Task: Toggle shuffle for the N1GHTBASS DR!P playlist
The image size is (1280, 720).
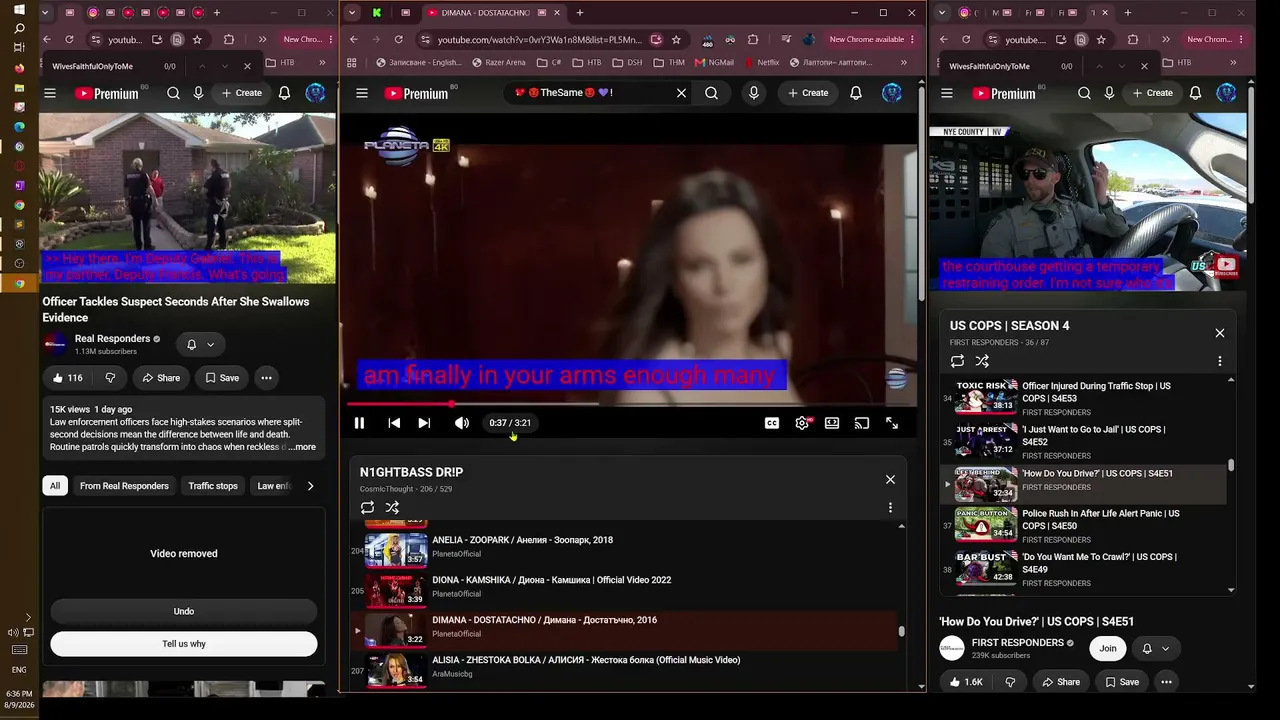Action: tap(392, 507)
